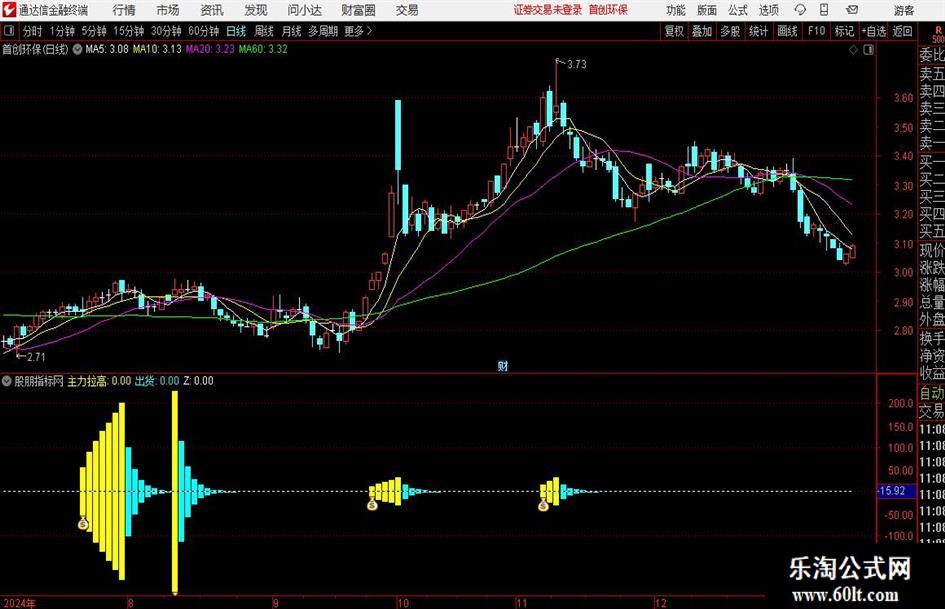945x609 pixels.
Task: Click the 主力拉高: 0.00 indicator value
Action: [99, 381]
